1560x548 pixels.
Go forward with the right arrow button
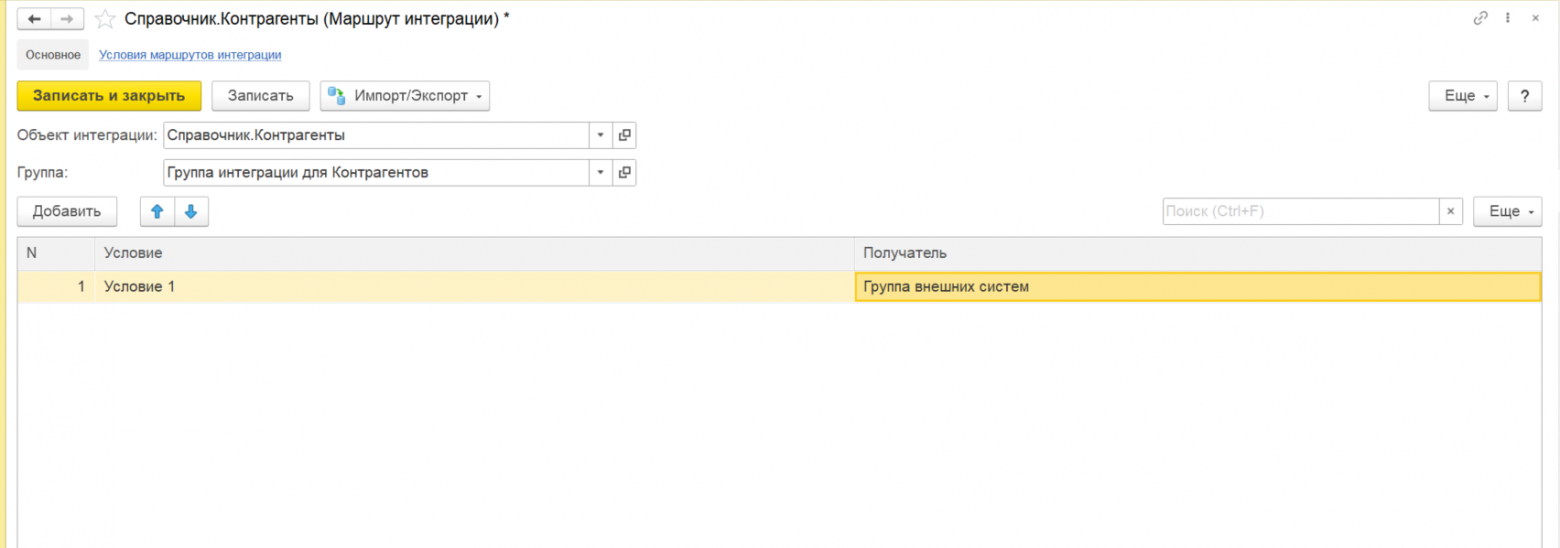[67, 19]
